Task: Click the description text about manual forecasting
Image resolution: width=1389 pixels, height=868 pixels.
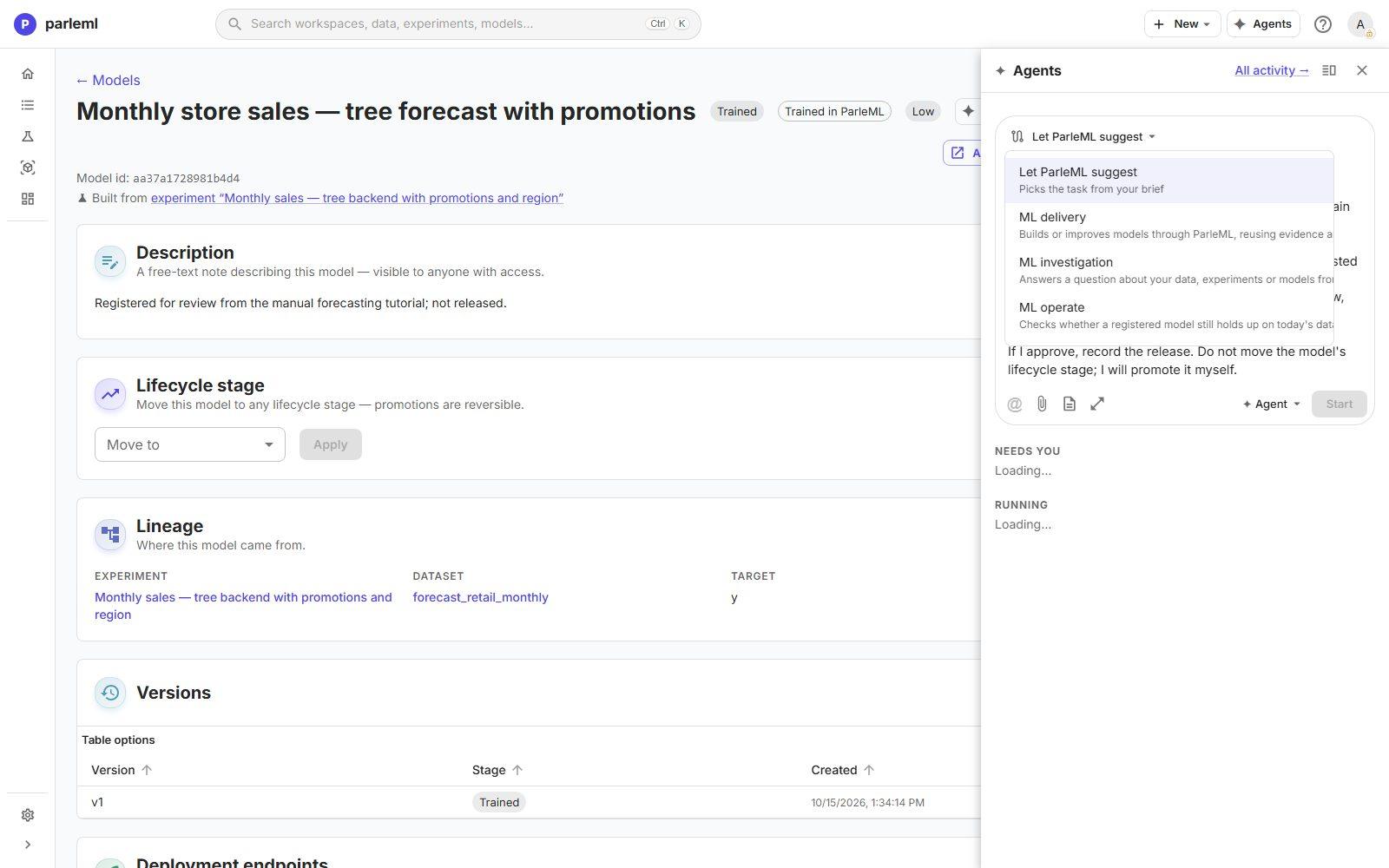Action: [x=300, y=303]
